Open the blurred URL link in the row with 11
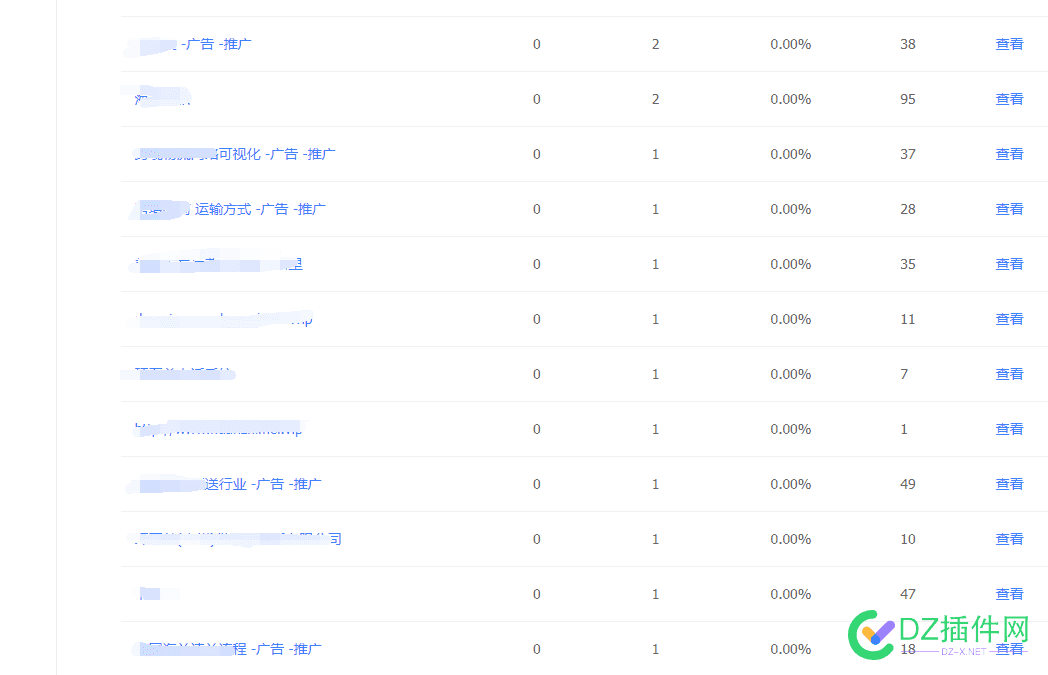This screenshot has width=1048, height=675. pyautogui.click(x=223, y=319)
